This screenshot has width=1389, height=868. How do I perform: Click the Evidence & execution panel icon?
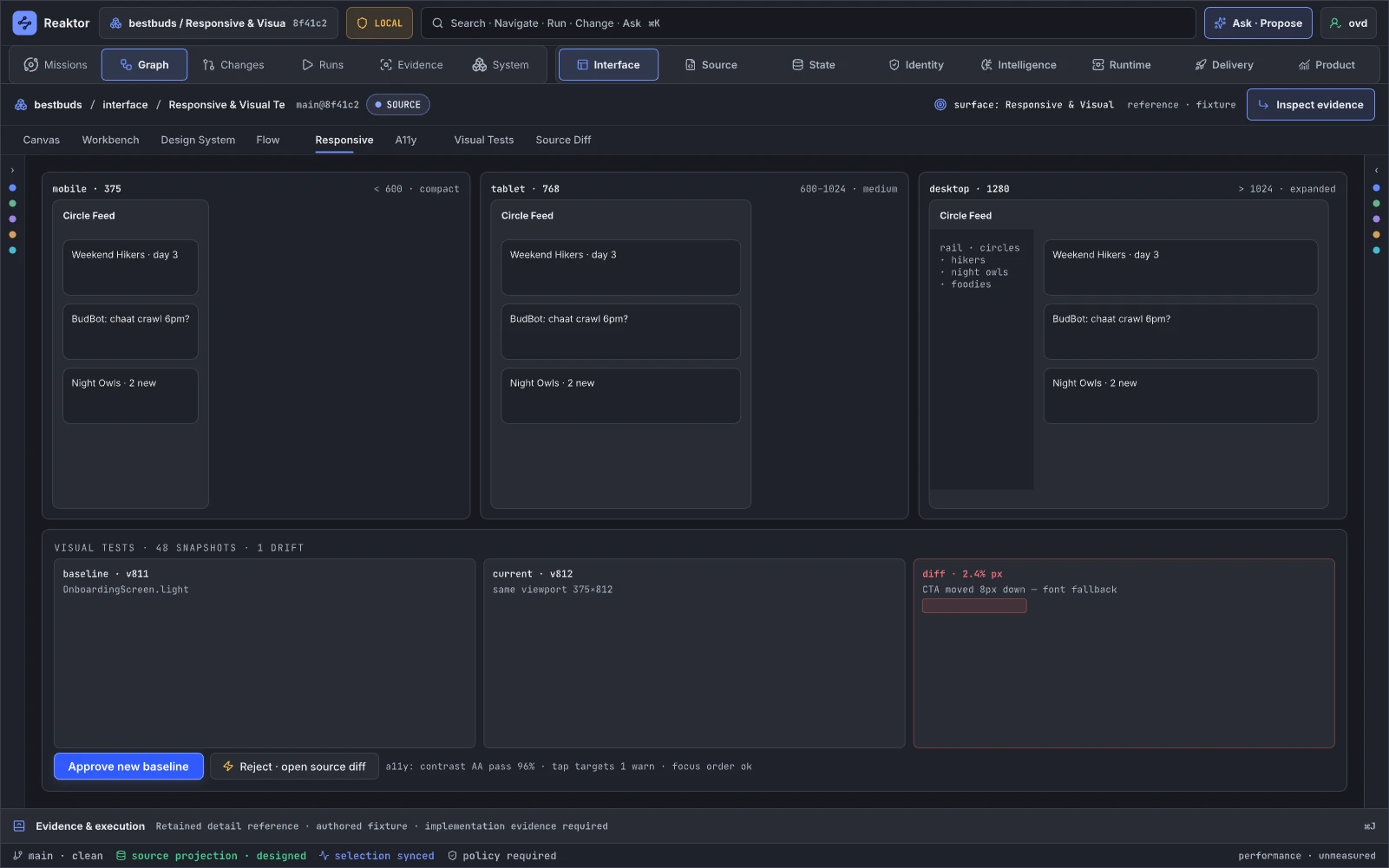coord(19,826)
